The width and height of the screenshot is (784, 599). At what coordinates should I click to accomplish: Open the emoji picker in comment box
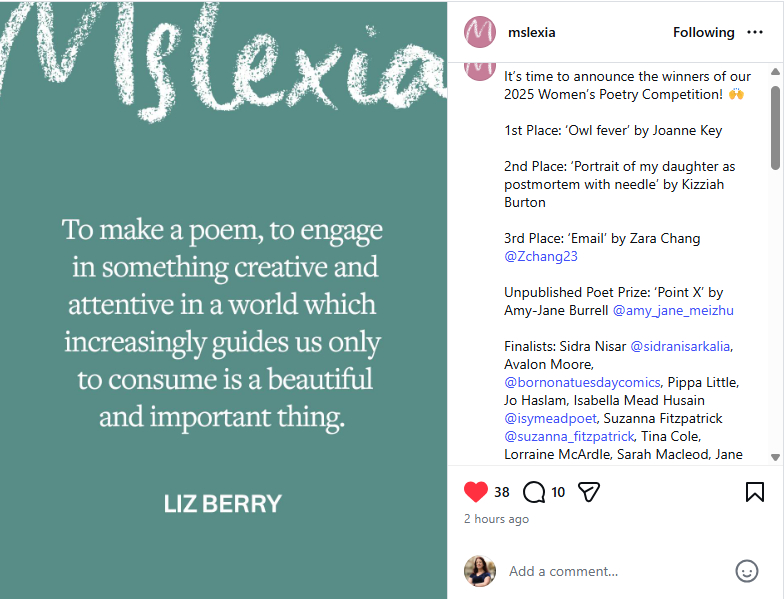point(746,571)
